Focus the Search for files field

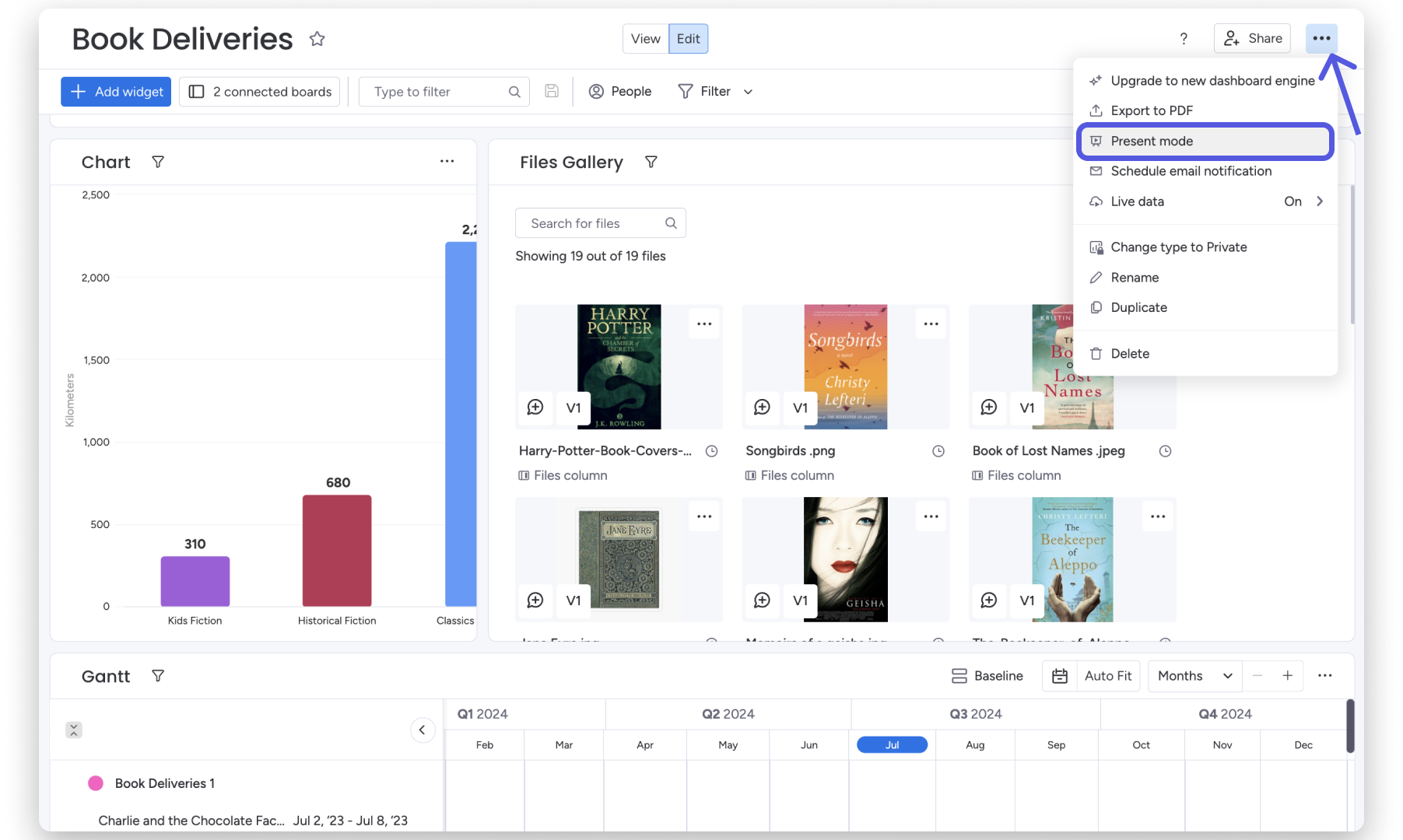tap(600, 223)
